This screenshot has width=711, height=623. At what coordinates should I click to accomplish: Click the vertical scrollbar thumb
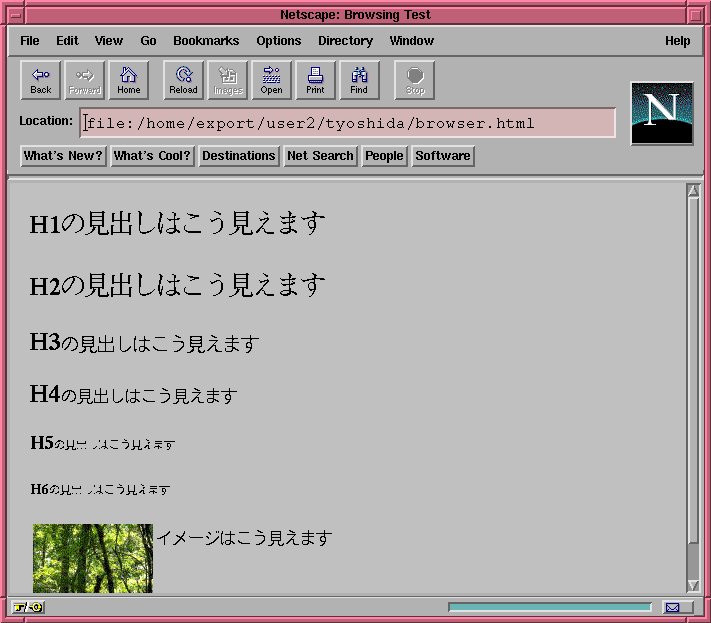[693, 370]
